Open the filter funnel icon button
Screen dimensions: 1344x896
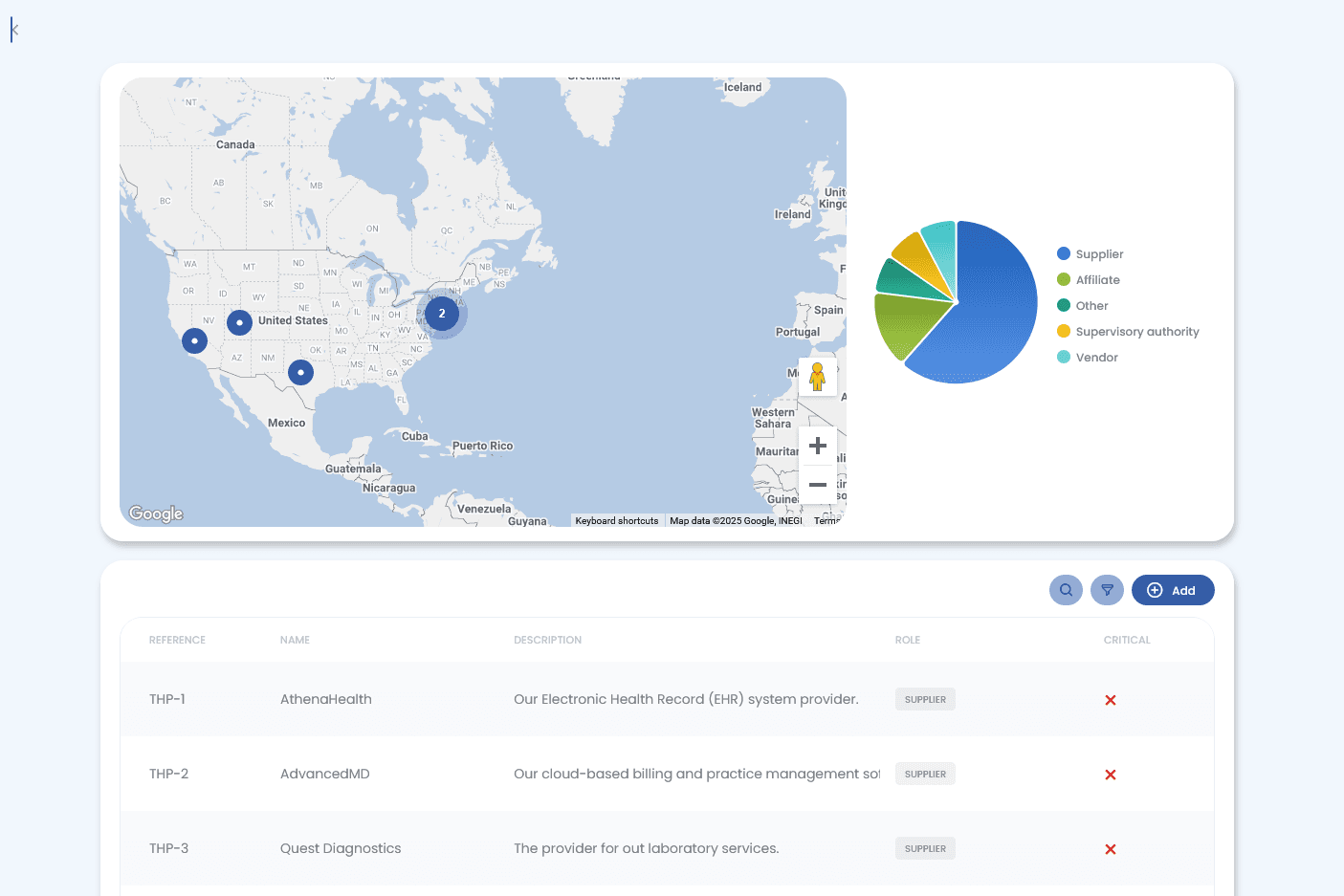1107,590
